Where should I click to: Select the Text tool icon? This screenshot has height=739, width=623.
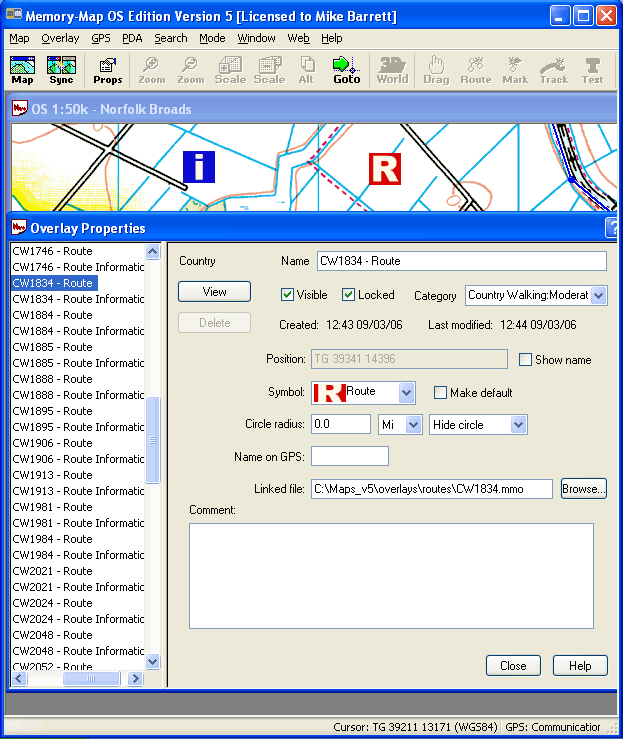pos(592,70)
